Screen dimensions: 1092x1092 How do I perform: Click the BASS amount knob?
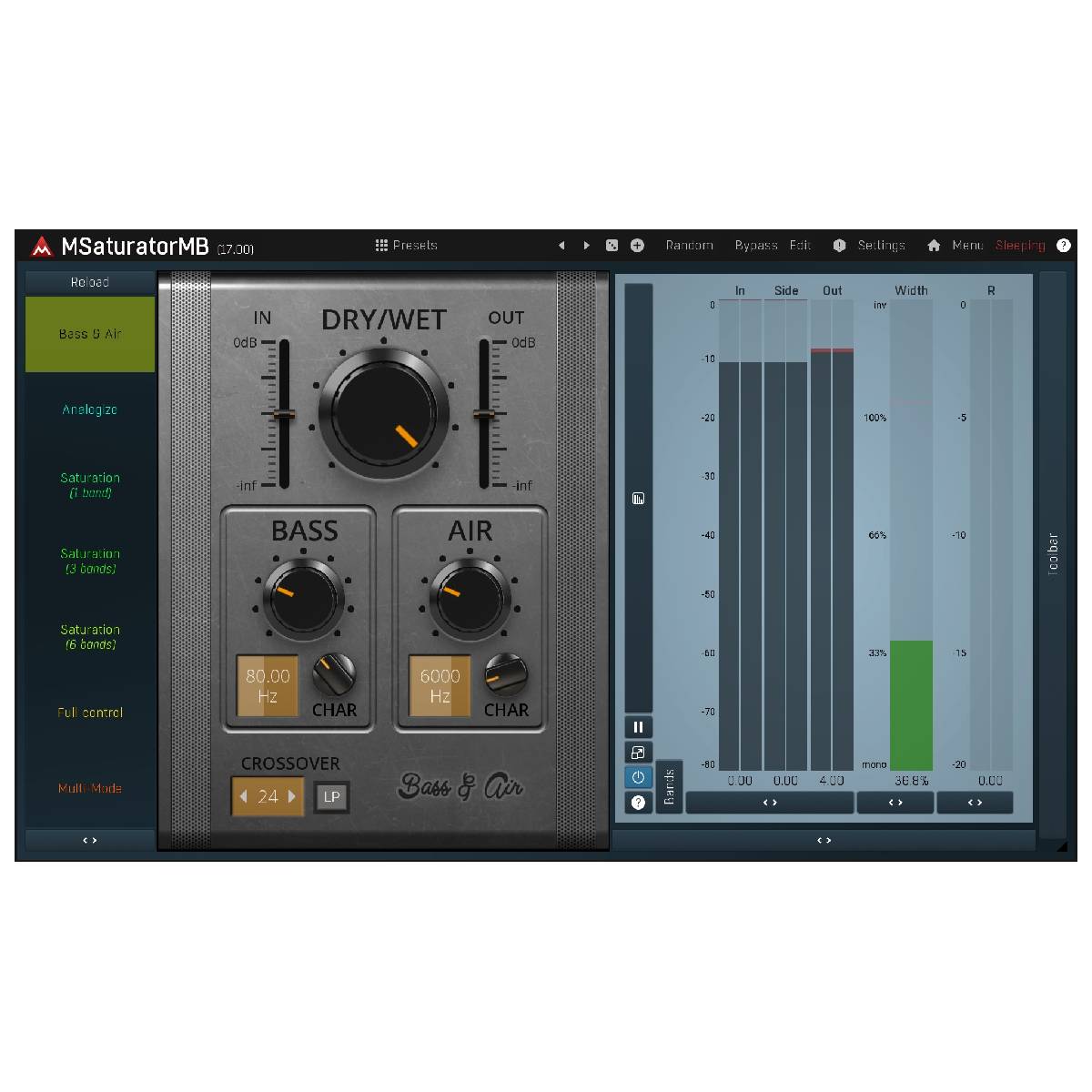click(x=304, y=599)
